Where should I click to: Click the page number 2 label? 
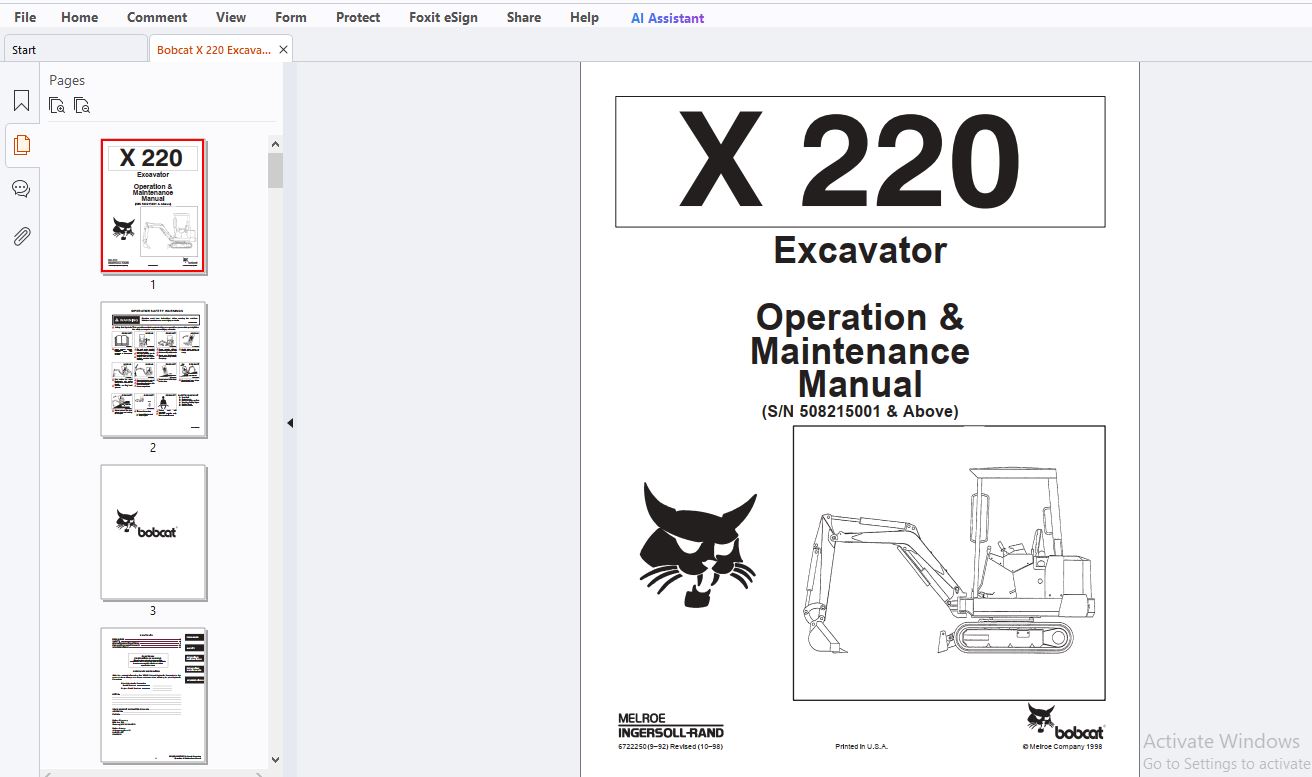point(153,448)
